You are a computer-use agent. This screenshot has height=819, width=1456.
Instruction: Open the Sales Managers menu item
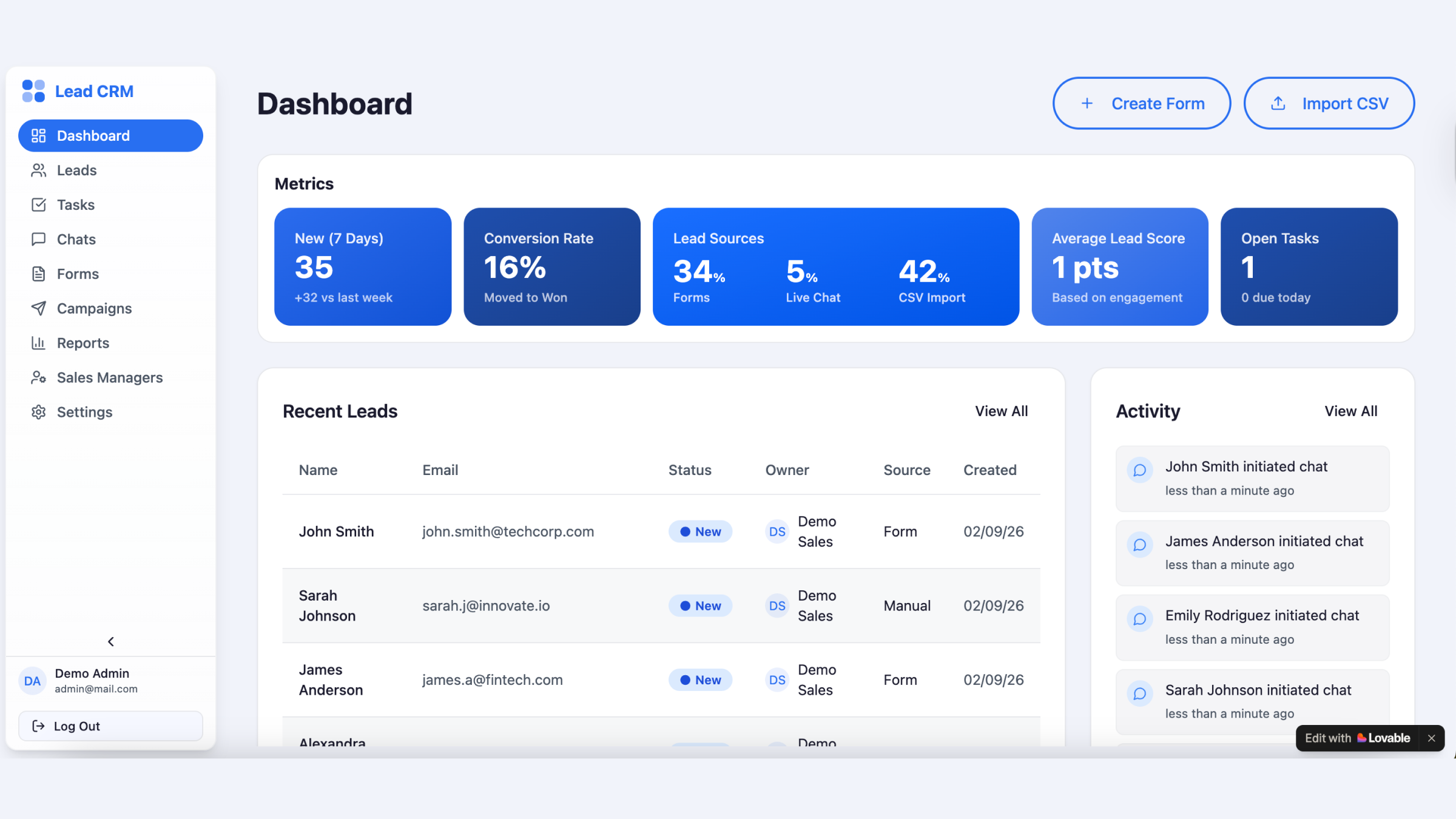tap(110, 378)
